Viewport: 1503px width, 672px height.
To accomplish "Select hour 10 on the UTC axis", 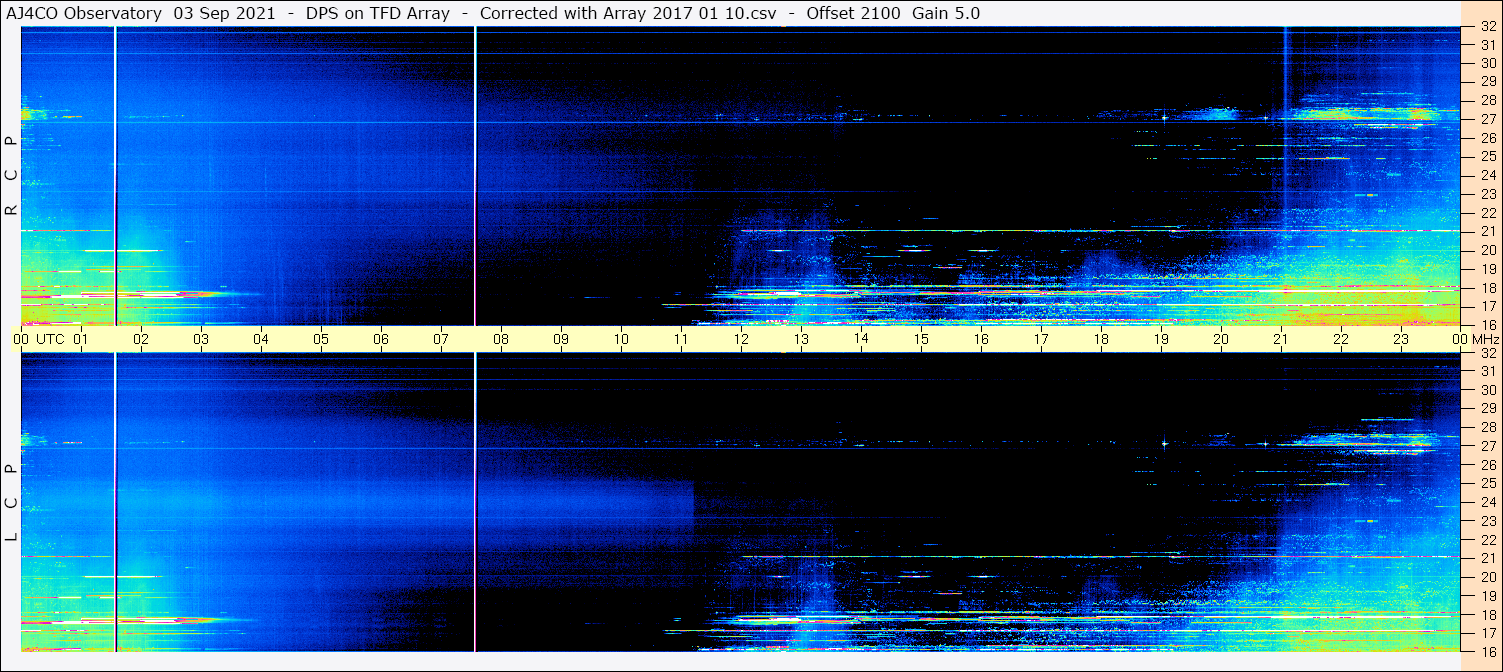I will pyautogui.click(x=621, y=339).
